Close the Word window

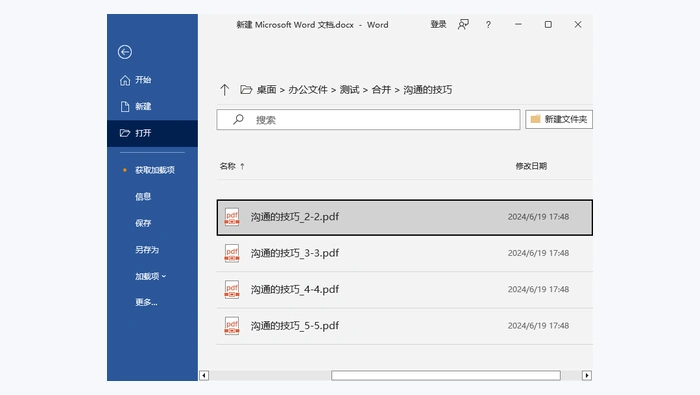(578, 25)
